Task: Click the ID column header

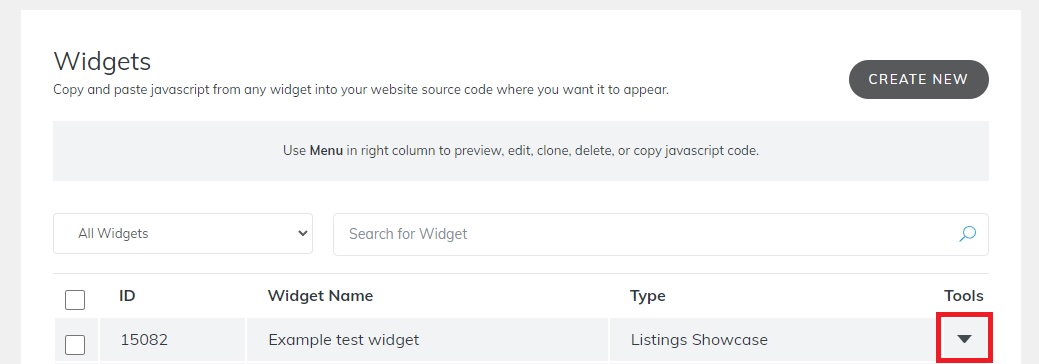Action: pos(127,296)
